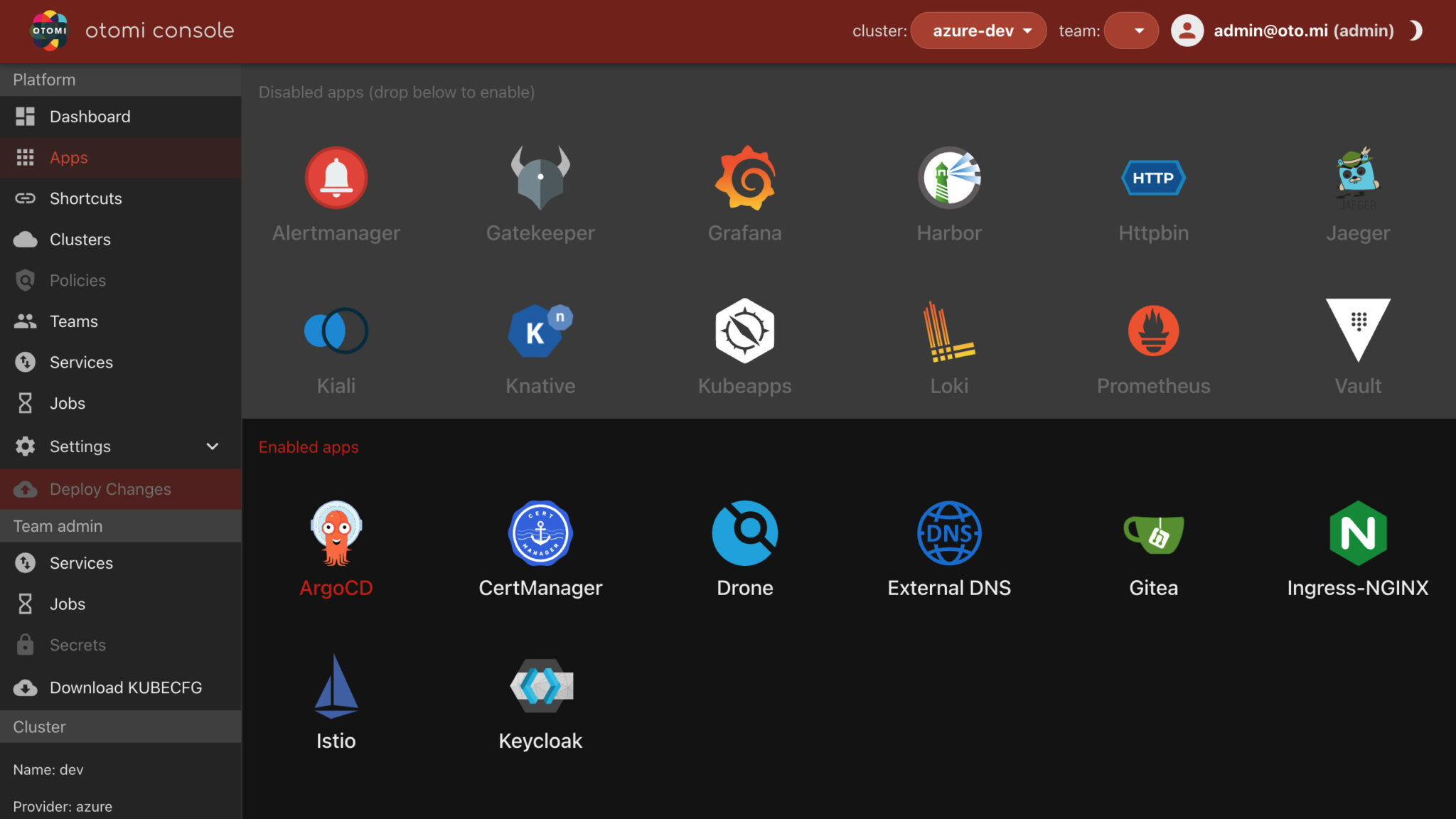Open Policies in the sidebar
Viewport: 1456px width, 819px height.
click(x=121, y=281)
